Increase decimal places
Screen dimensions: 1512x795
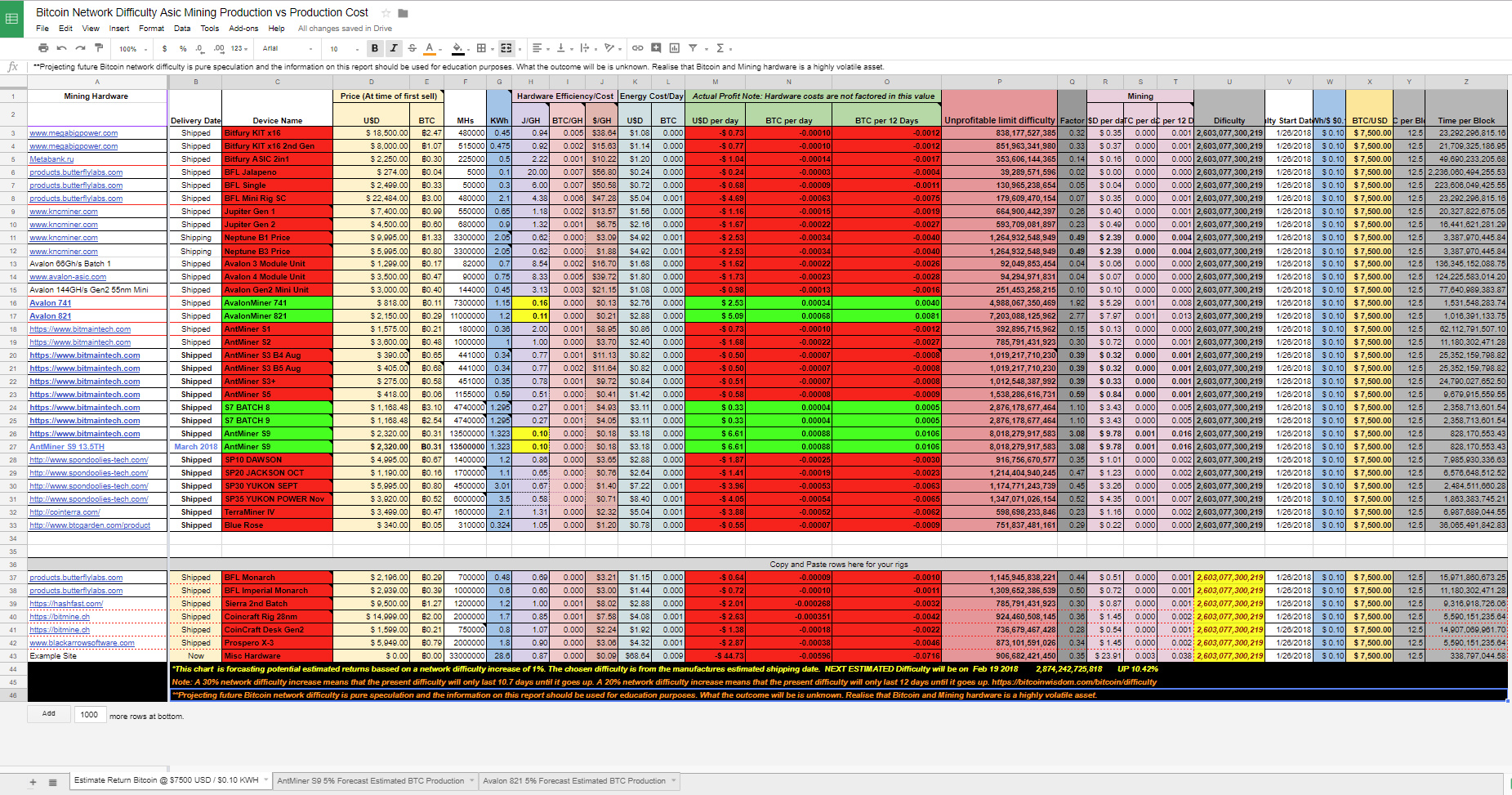click(219, 49)
